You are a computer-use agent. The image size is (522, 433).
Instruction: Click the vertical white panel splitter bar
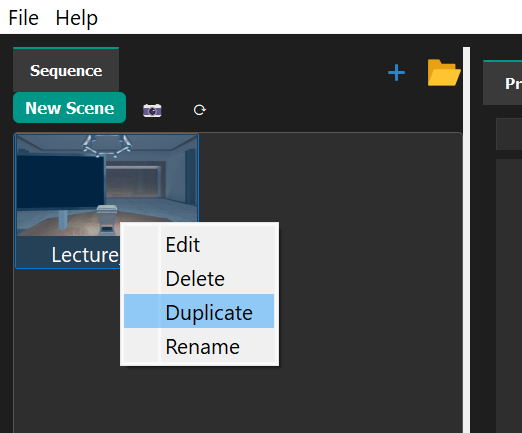click(x=466, y=240)
